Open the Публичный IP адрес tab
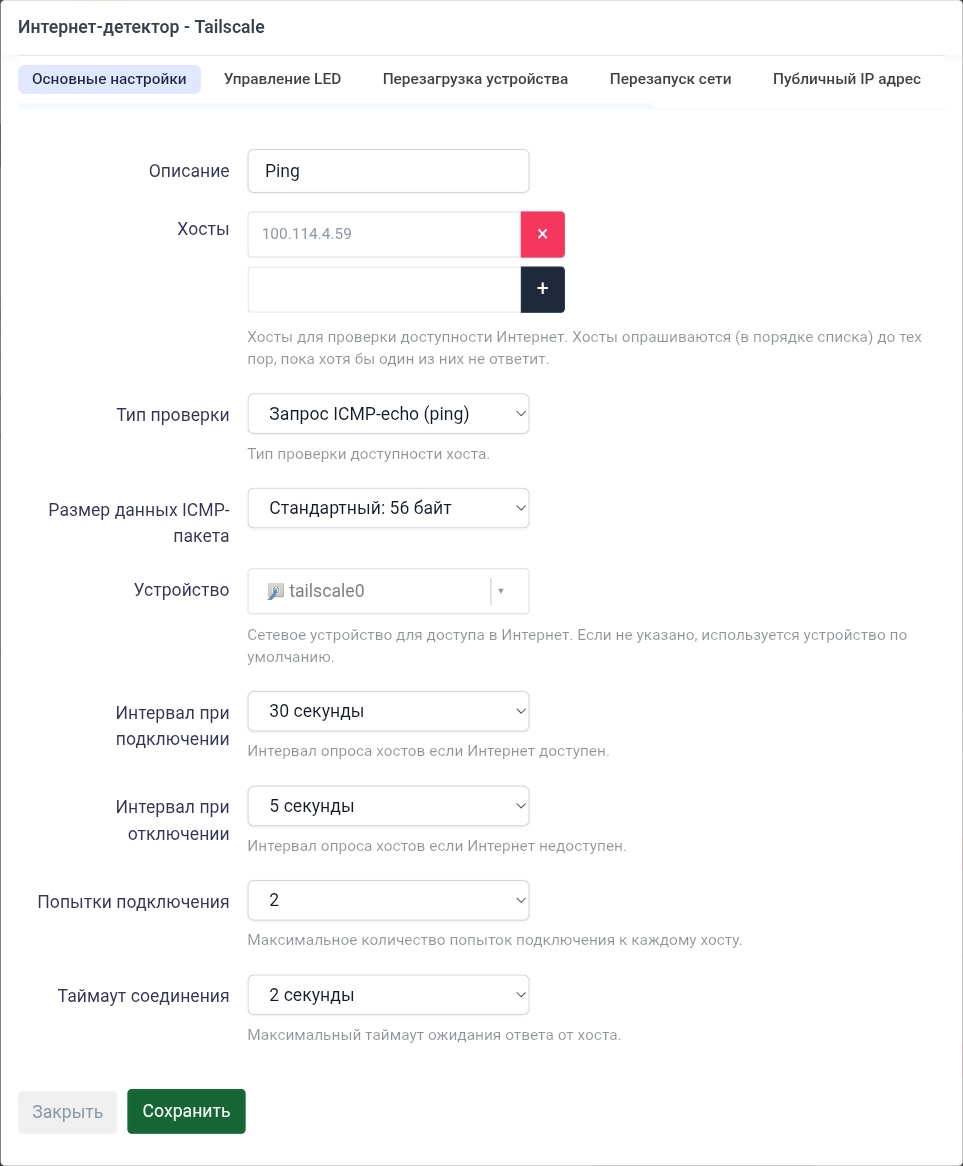This screenshot has width=963, height=1166. click(846, 78)
